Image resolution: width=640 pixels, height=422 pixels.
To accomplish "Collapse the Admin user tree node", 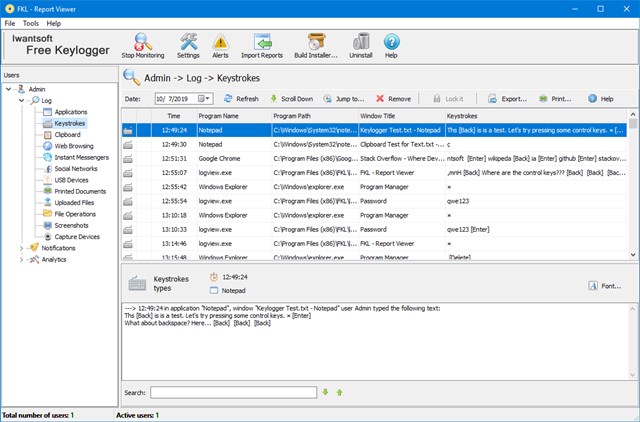I will [8, 89].
